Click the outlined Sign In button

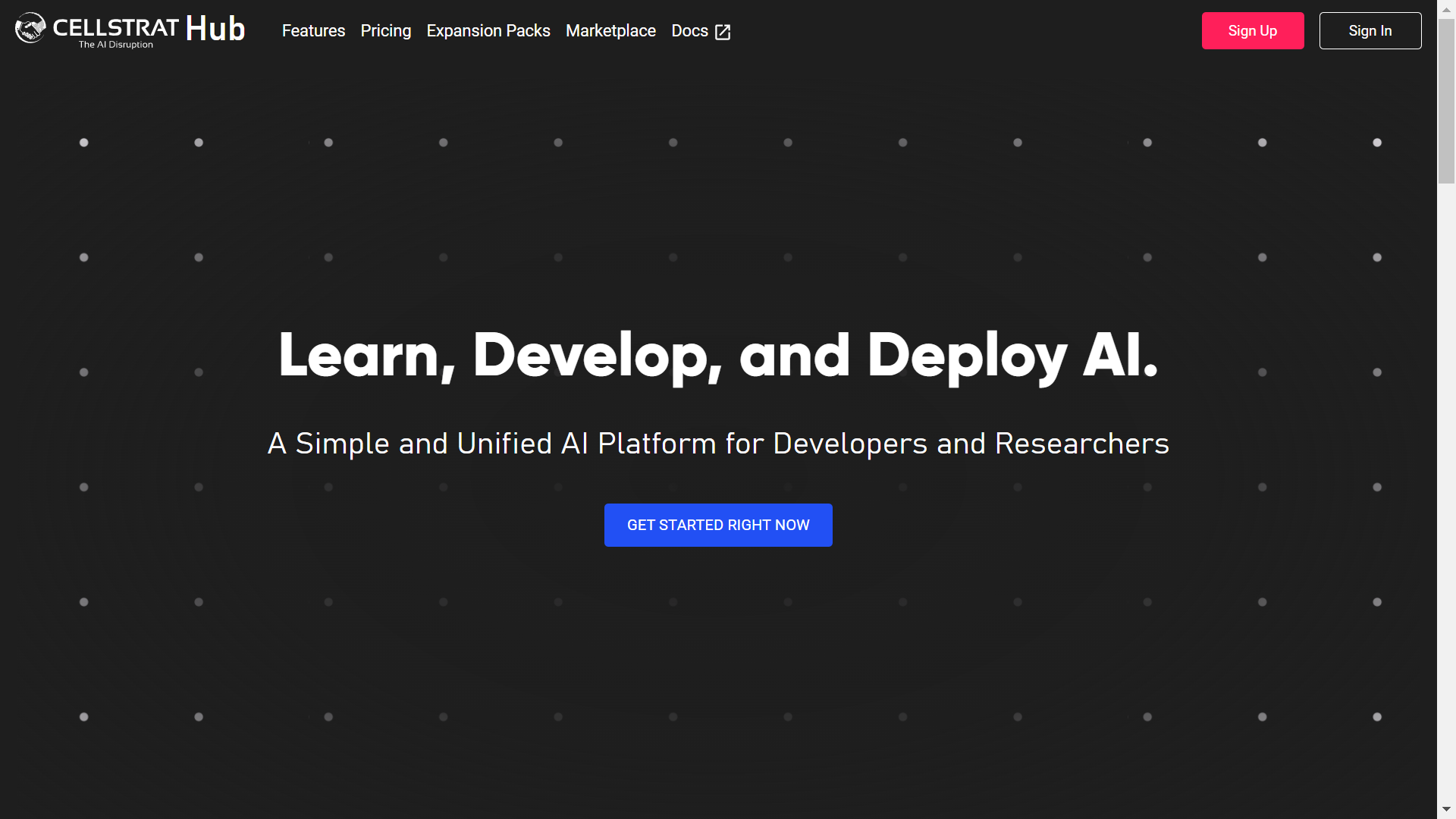[1370, 31]
